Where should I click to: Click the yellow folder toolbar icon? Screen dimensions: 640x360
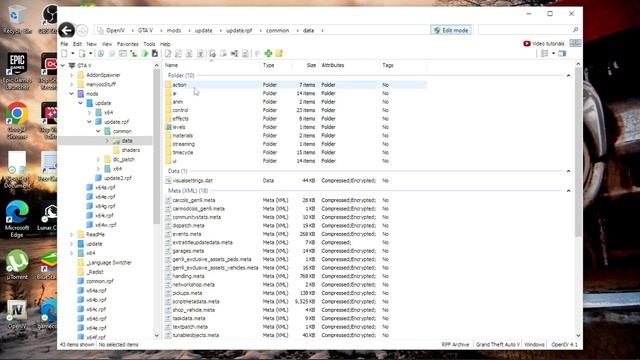[279, 53]
